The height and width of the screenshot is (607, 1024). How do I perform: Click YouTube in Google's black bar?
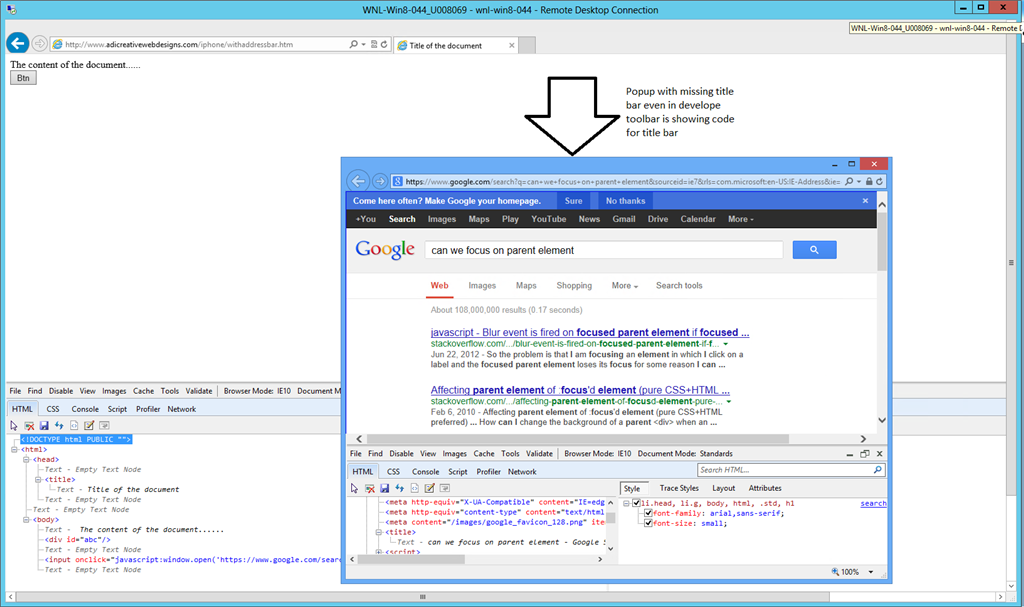point(549,219)
